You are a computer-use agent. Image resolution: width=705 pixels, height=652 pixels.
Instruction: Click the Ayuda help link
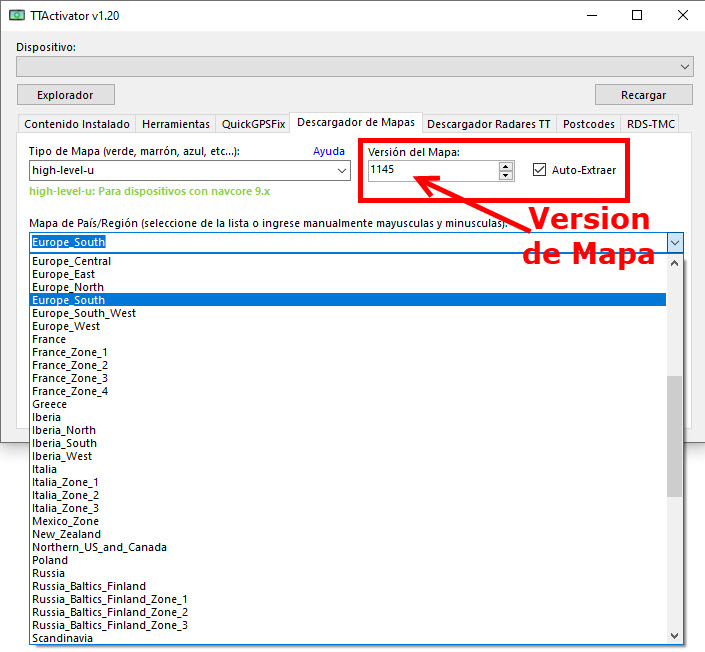click(329, 151)
